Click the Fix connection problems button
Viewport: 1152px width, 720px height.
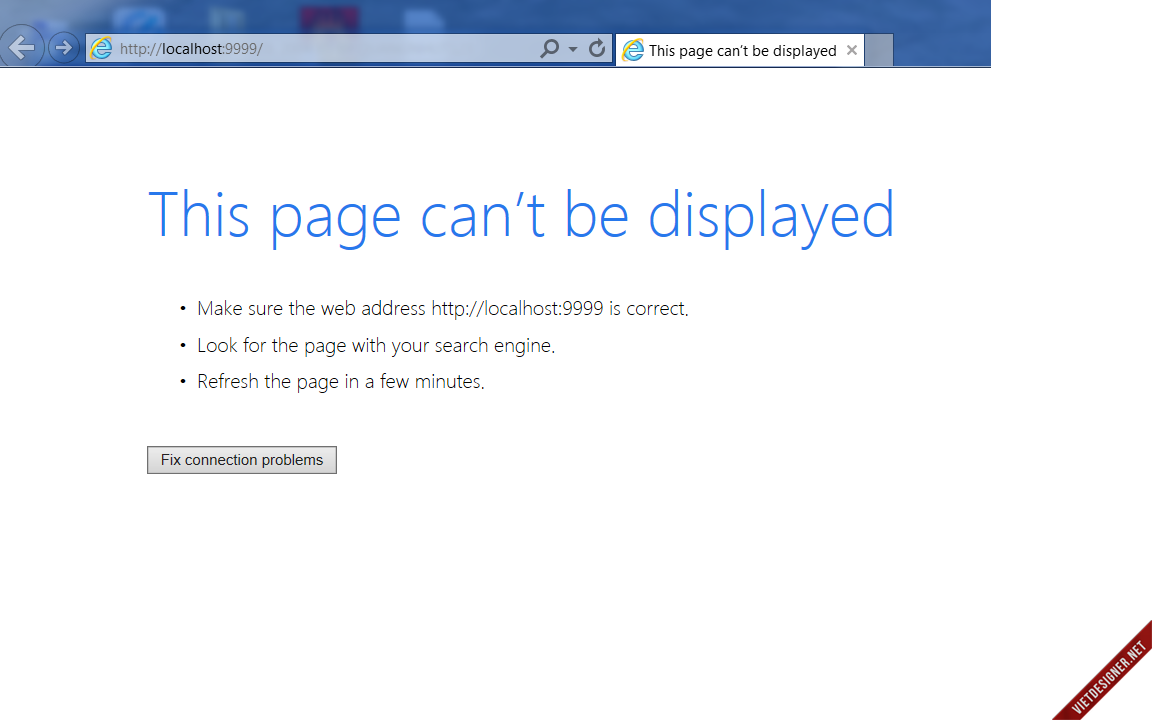point(242,460)
